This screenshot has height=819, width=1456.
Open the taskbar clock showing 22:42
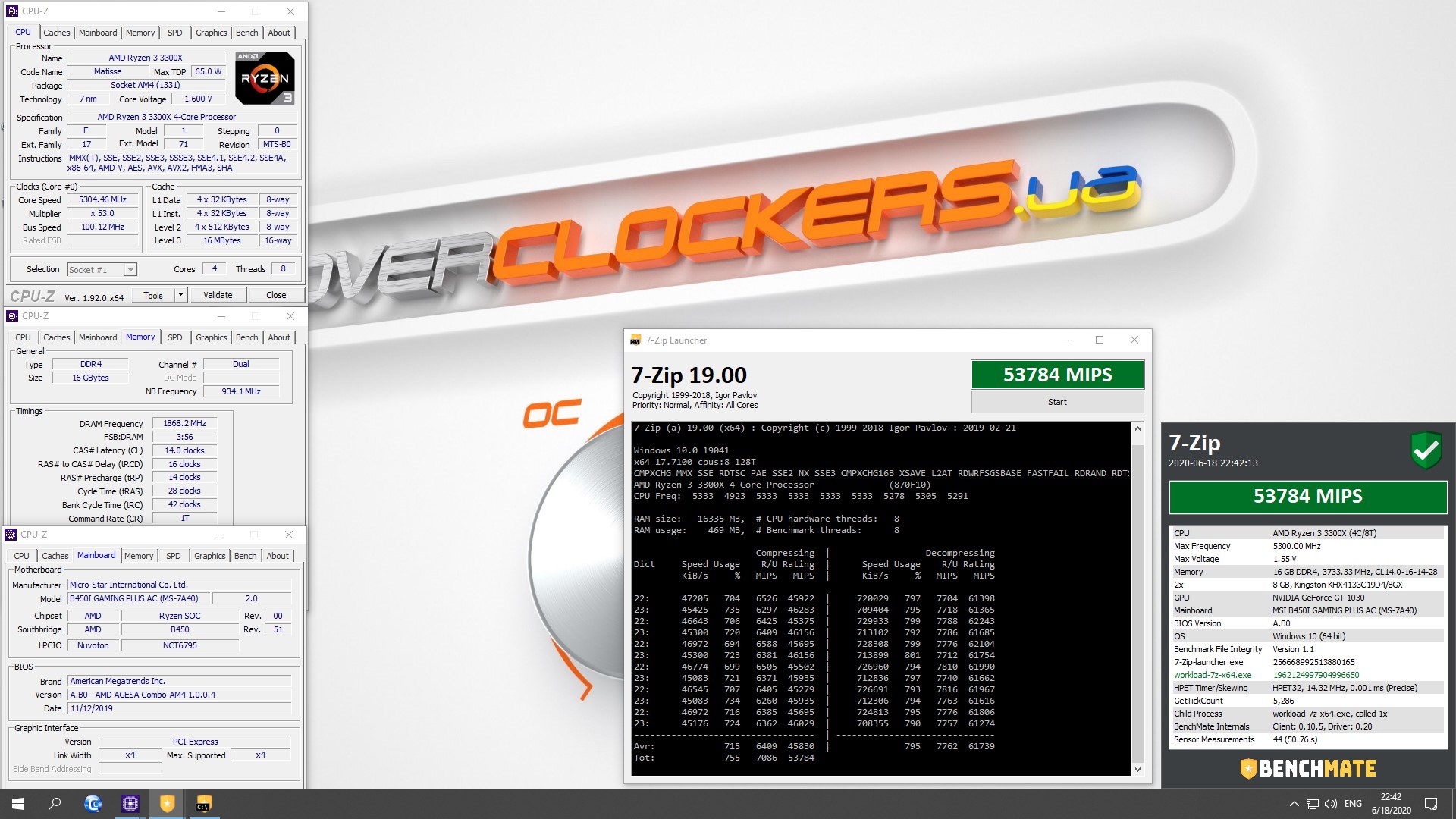[1391, 804]
